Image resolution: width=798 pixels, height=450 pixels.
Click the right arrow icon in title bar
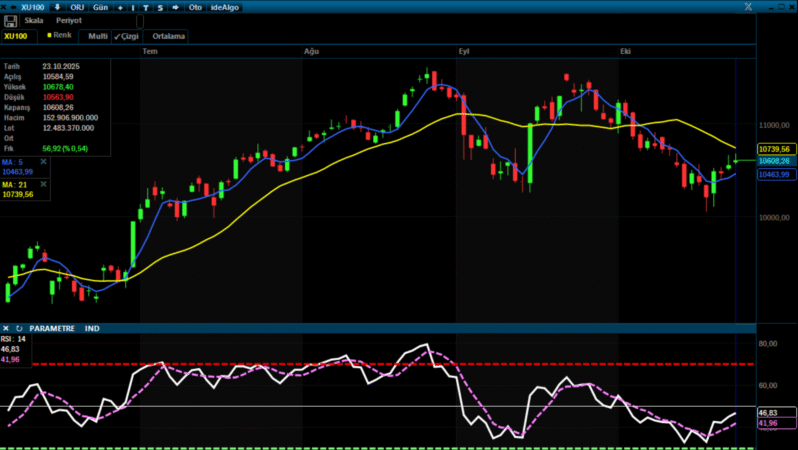click(176, 7)
